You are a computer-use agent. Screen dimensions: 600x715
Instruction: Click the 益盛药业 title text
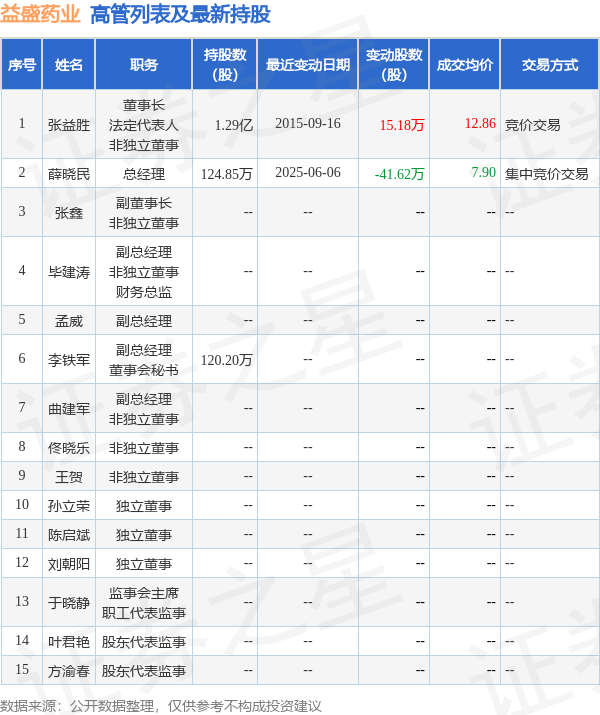coord(40,14)
